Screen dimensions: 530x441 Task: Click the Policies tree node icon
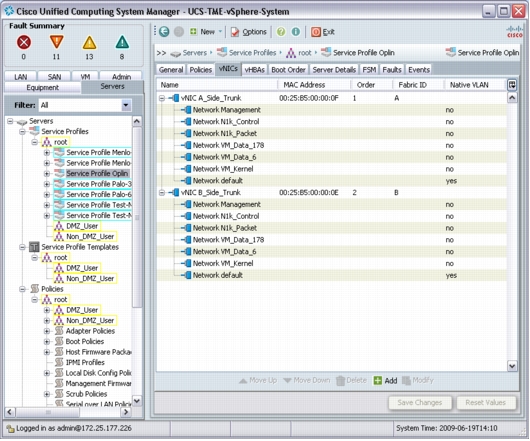coord(34,289)
